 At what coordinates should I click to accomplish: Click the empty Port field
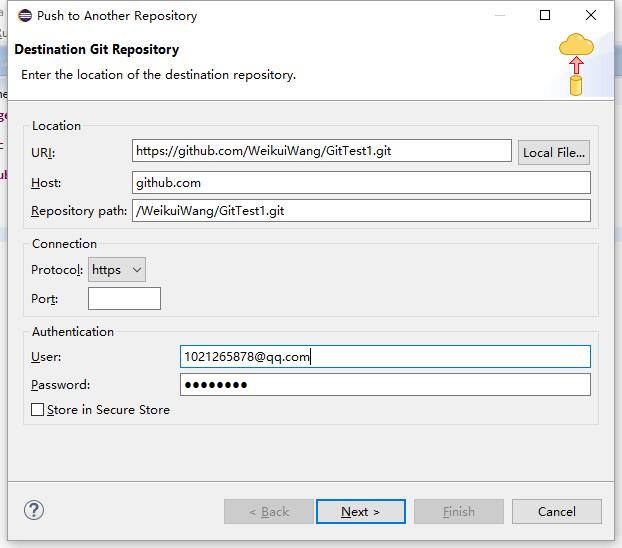pyautogui.click(x=124, y=298)
